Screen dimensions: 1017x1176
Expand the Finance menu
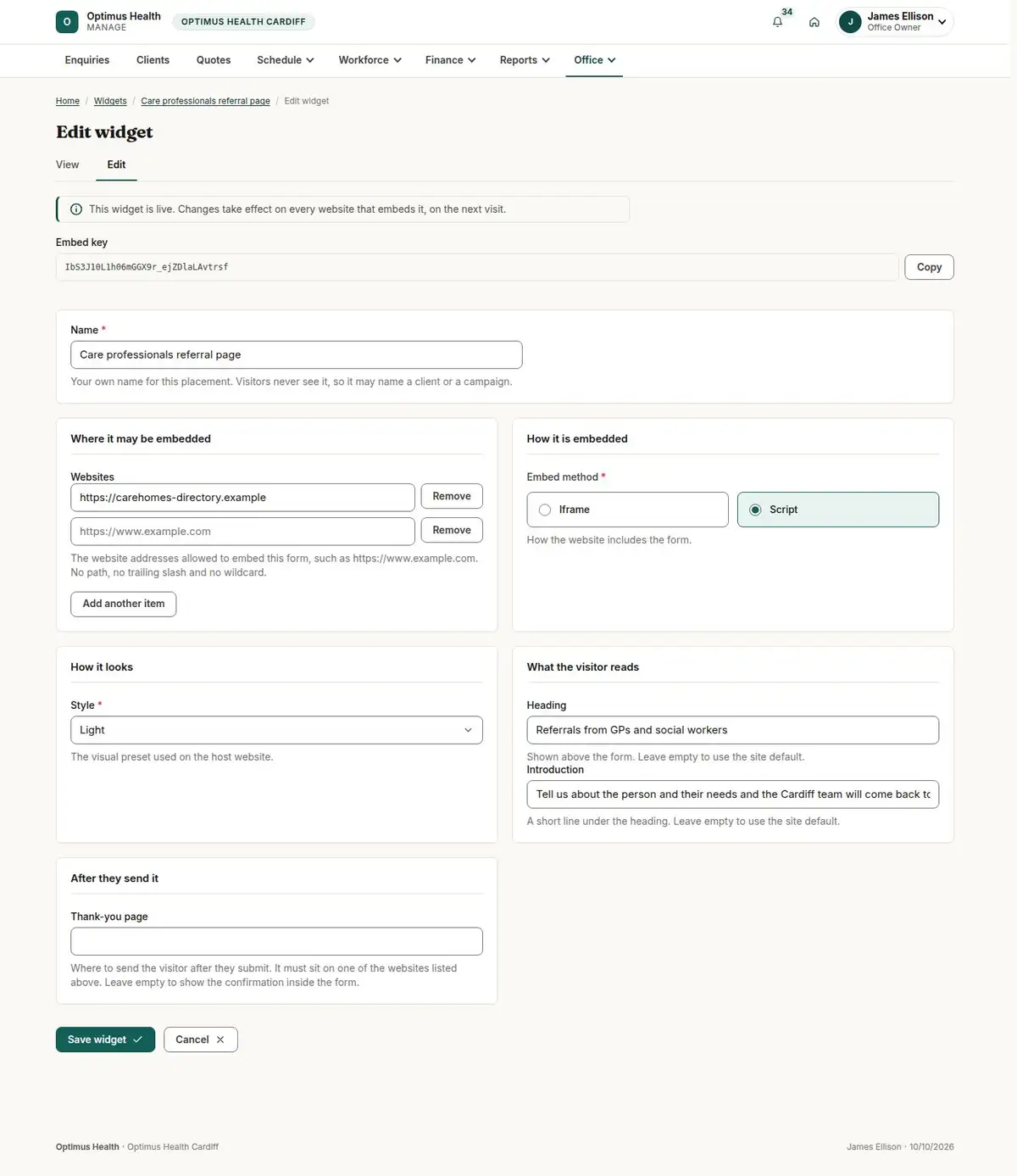(x=450, y=60)
